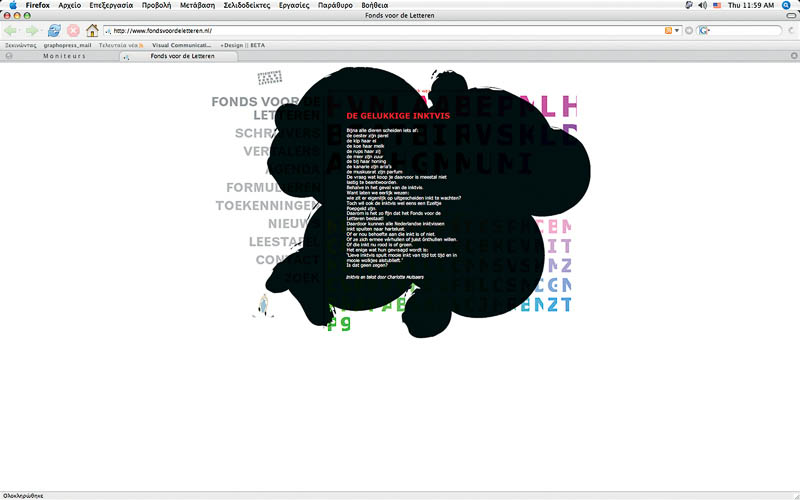
Task: Click the Fonds voor de Letteren stamp logo
Action: click(x=269, y=78)
